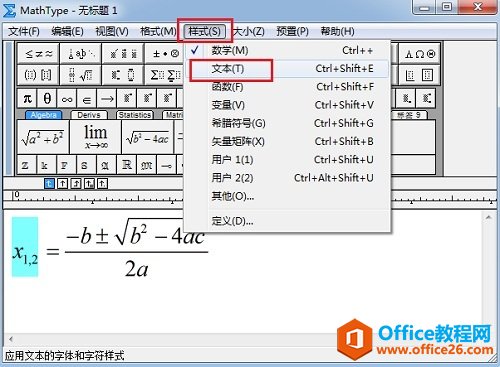This screenshot has height=367, width=500.
Task: Insert the F symbol from small palette
Action: pos(66,164)
